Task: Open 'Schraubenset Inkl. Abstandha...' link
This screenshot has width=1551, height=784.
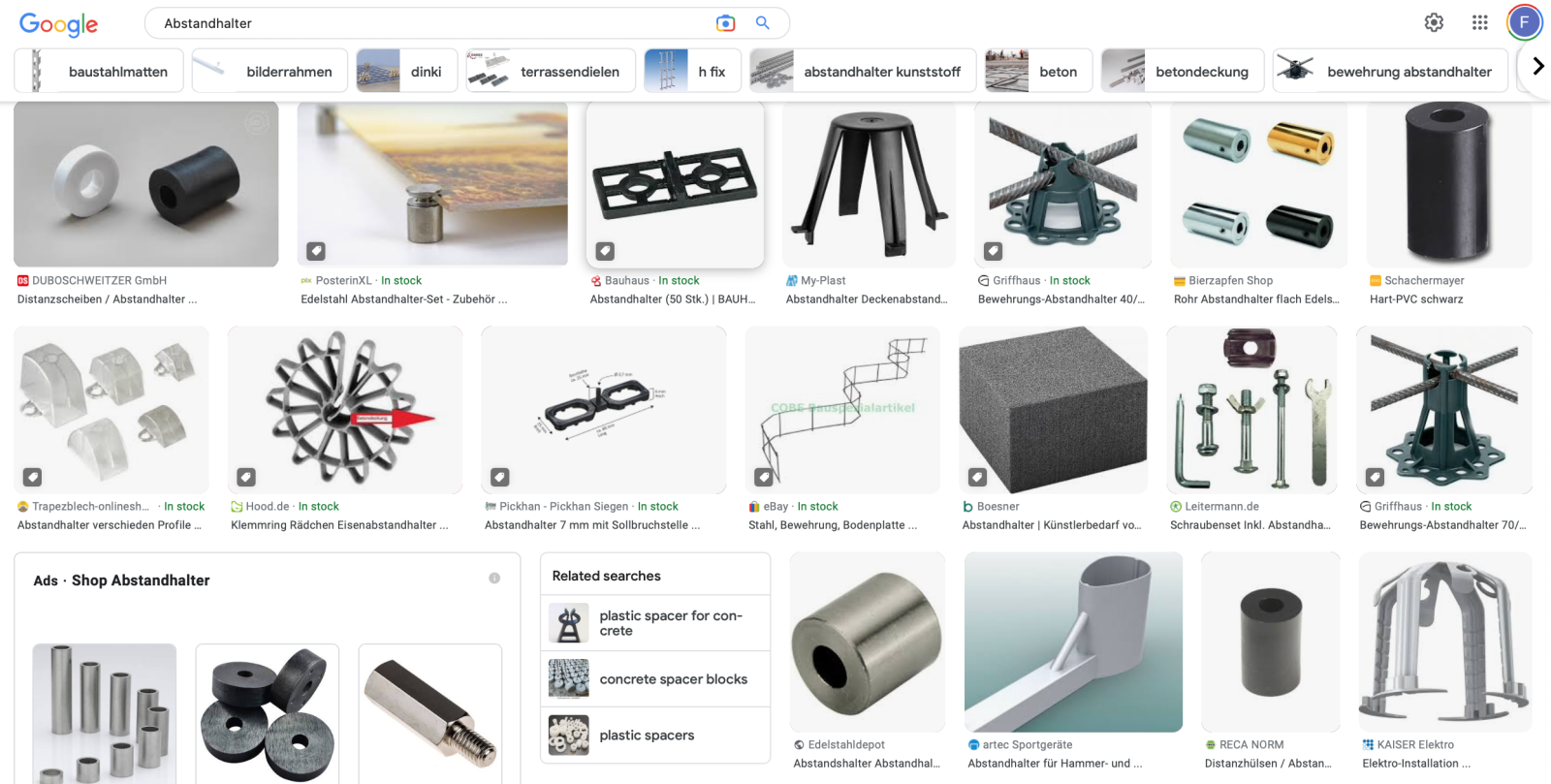Action: [1250, 525]
